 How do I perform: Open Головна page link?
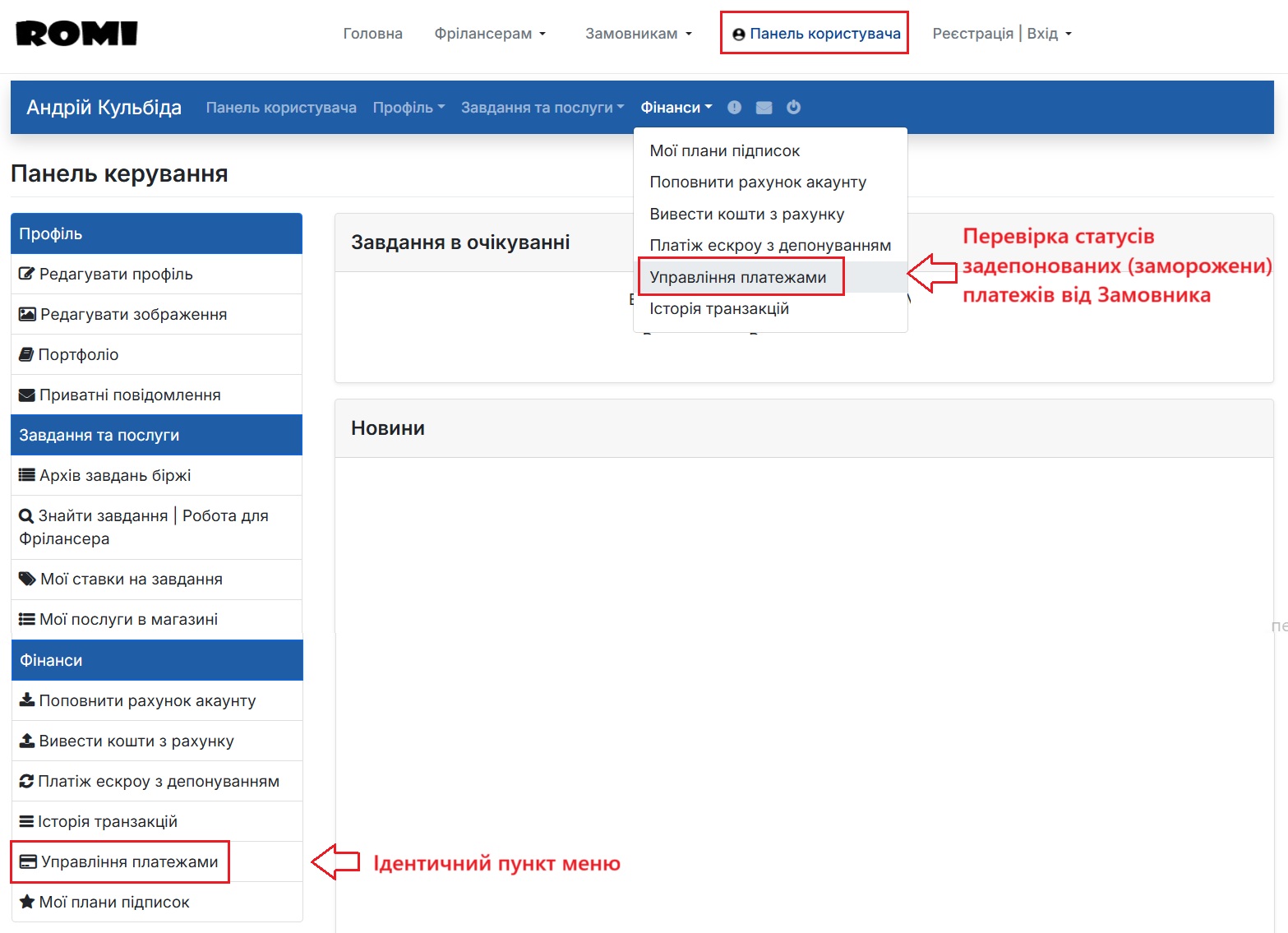372,34
